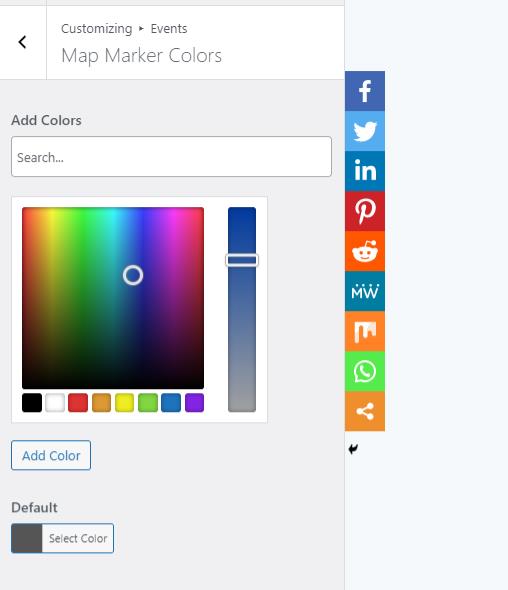Viewport: 508px width, 590px height.
Task: Click the Add Color button
Action: click(x=51, y=455)
